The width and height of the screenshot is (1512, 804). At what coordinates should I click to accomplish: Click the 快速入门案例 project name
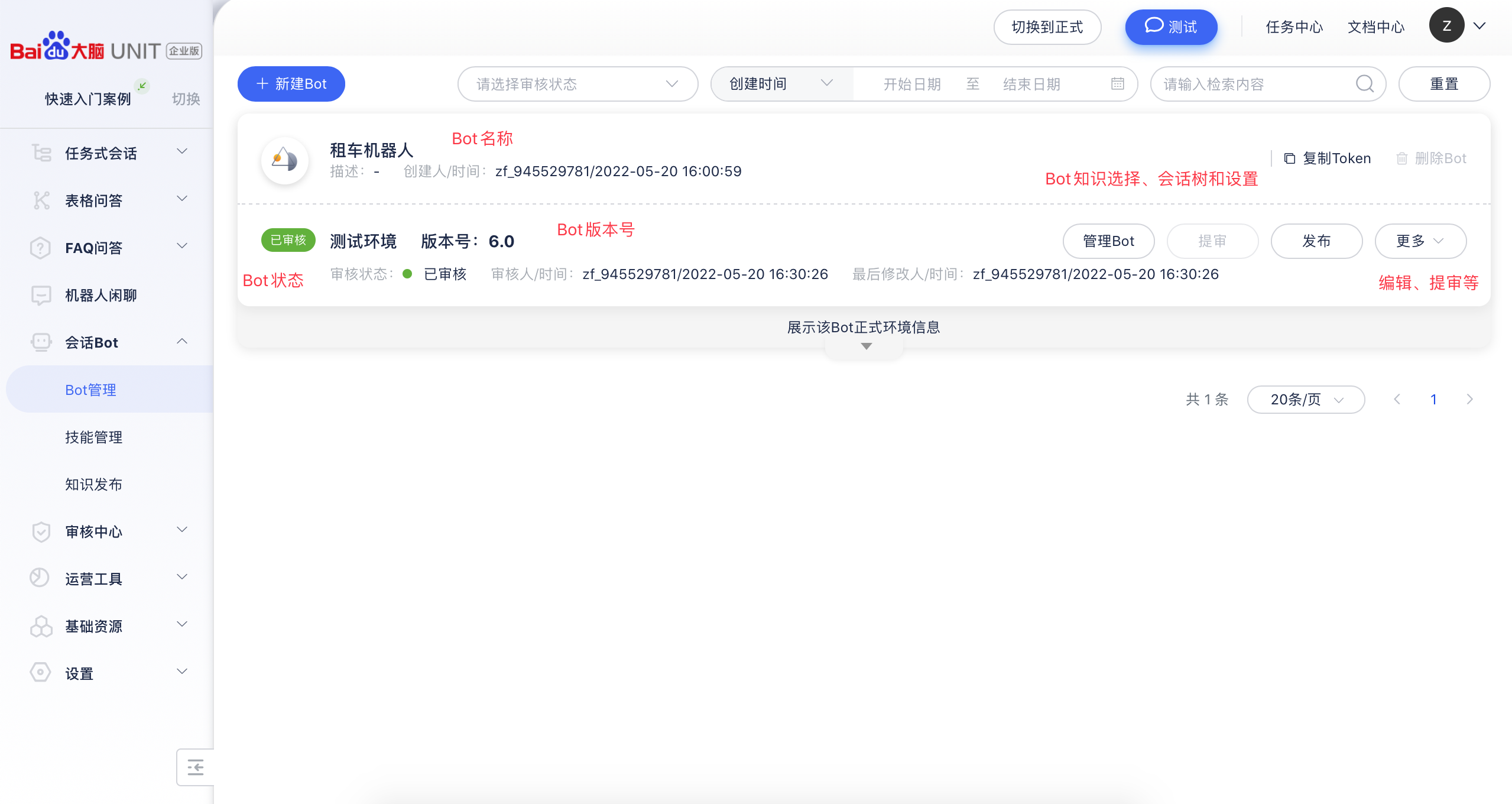88,99
